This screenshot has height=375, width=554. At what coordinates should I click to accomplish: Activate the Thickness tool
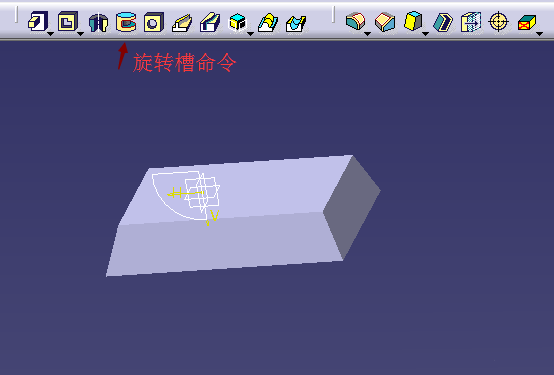click(x=471, y=22)
